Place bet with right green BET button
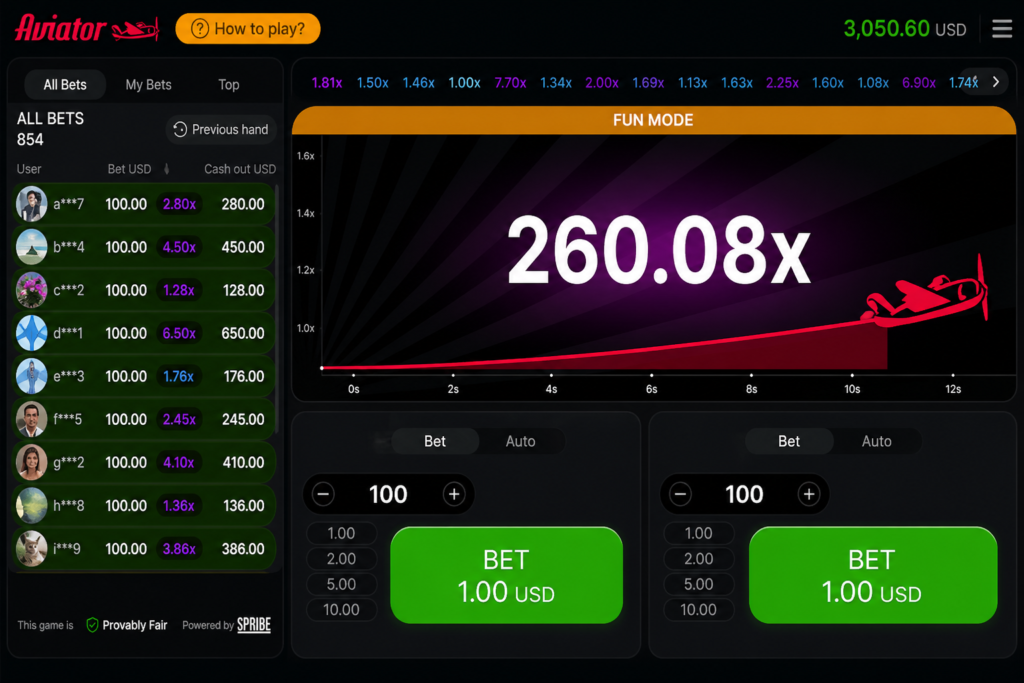 pyautogui.click(x=872, y=575)
